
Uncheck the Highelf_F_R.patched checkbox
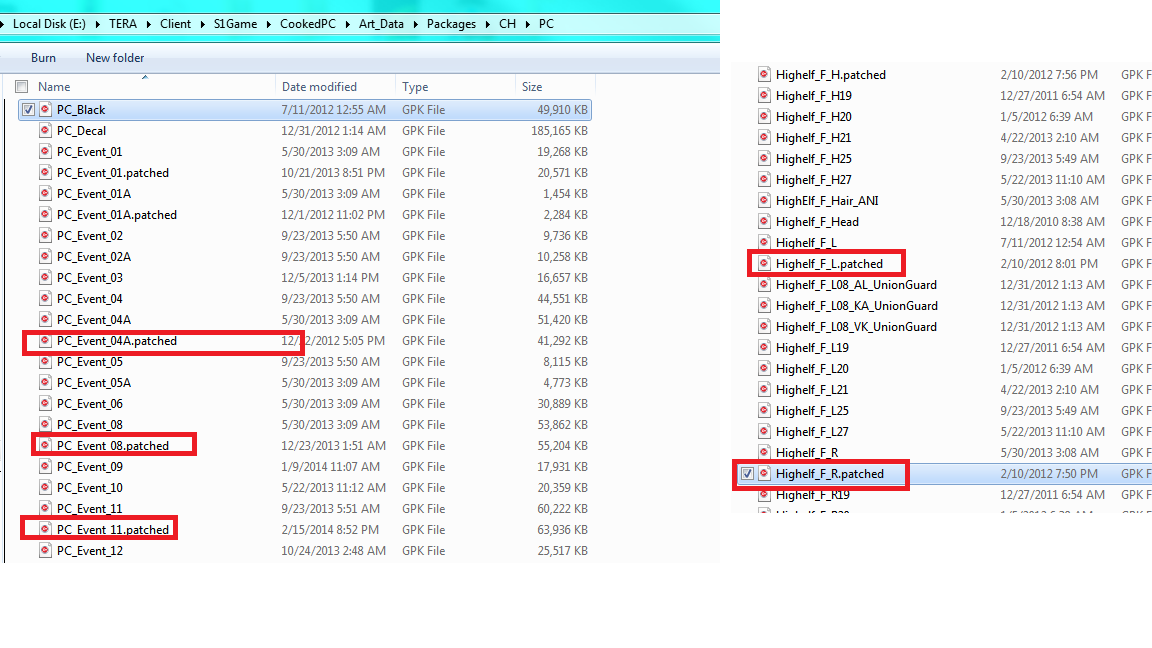pos(747,474)
